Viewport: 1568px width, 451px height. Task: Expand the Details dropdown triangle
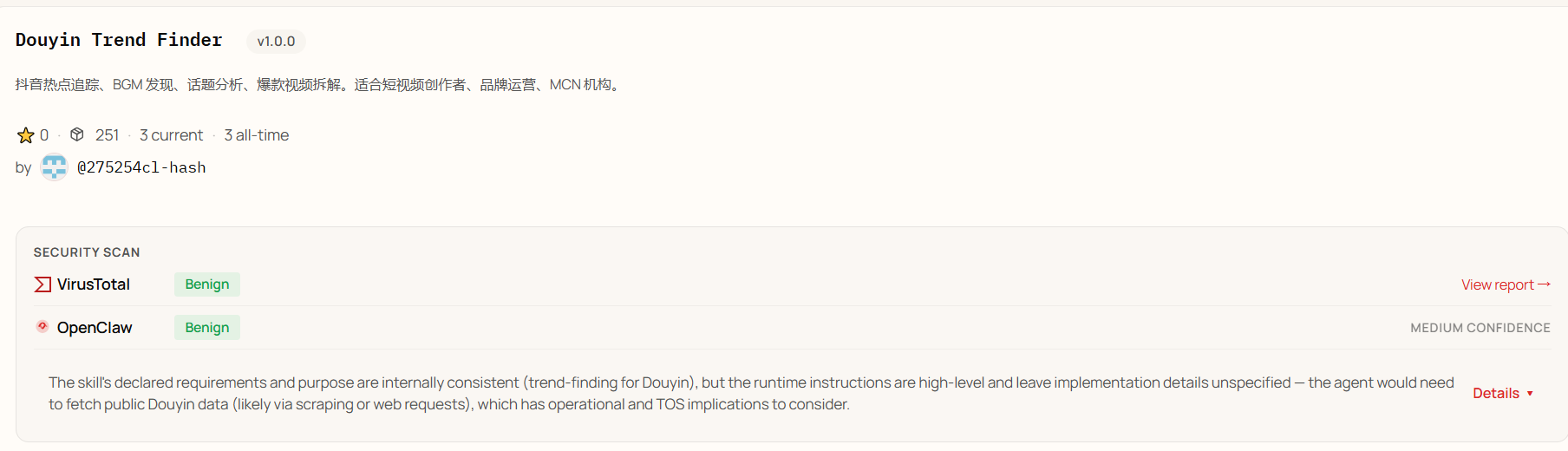(x=1530, y=394)
